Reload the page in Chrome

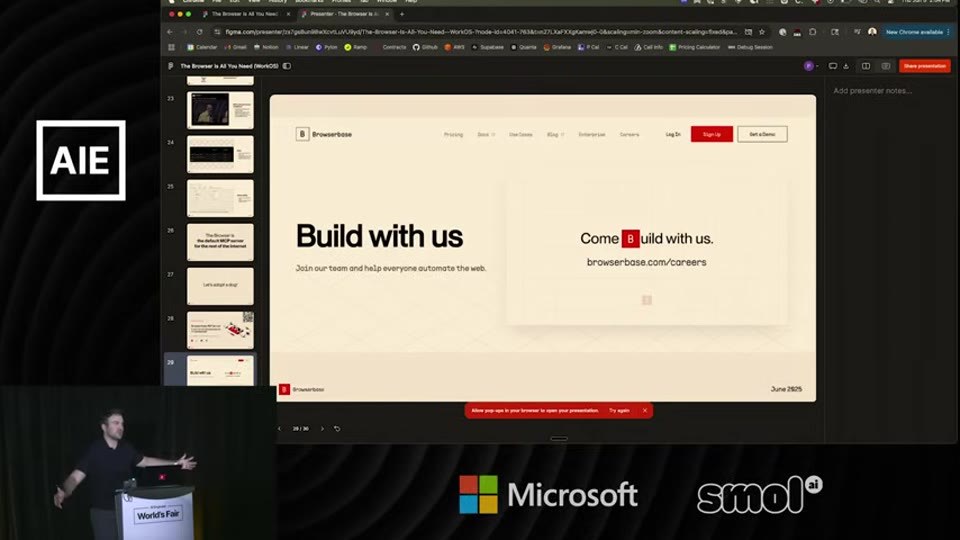tap(200, 32)
